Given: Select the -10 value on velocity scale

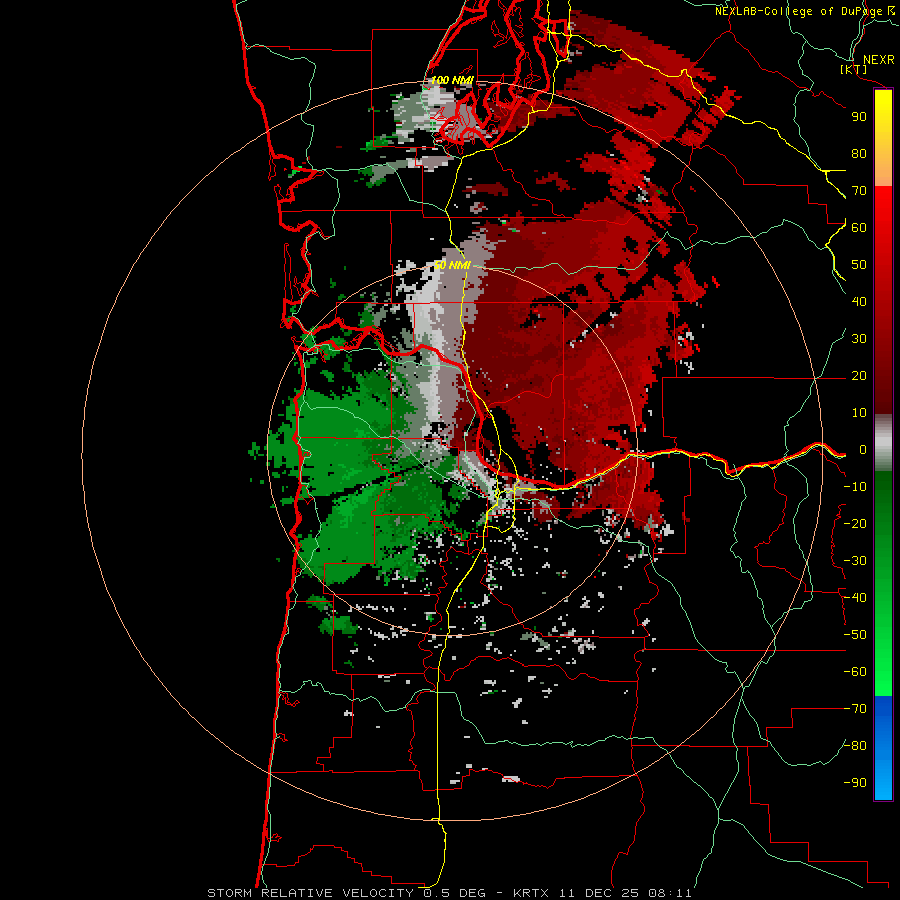Looking at the screenshot, I should pos(855,487).
